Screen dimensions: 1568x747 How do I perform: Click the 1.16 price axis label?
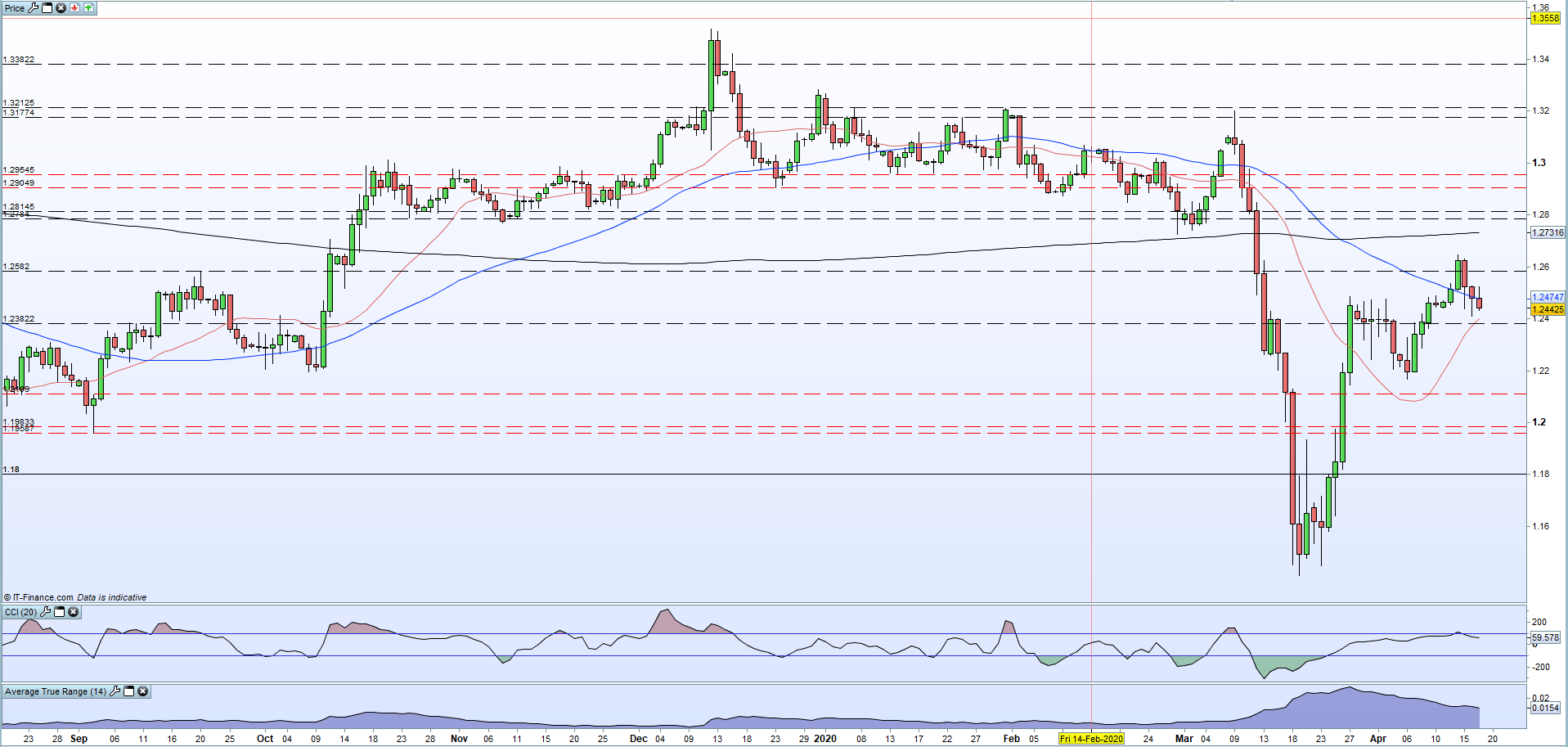[x=1540, y=526]
